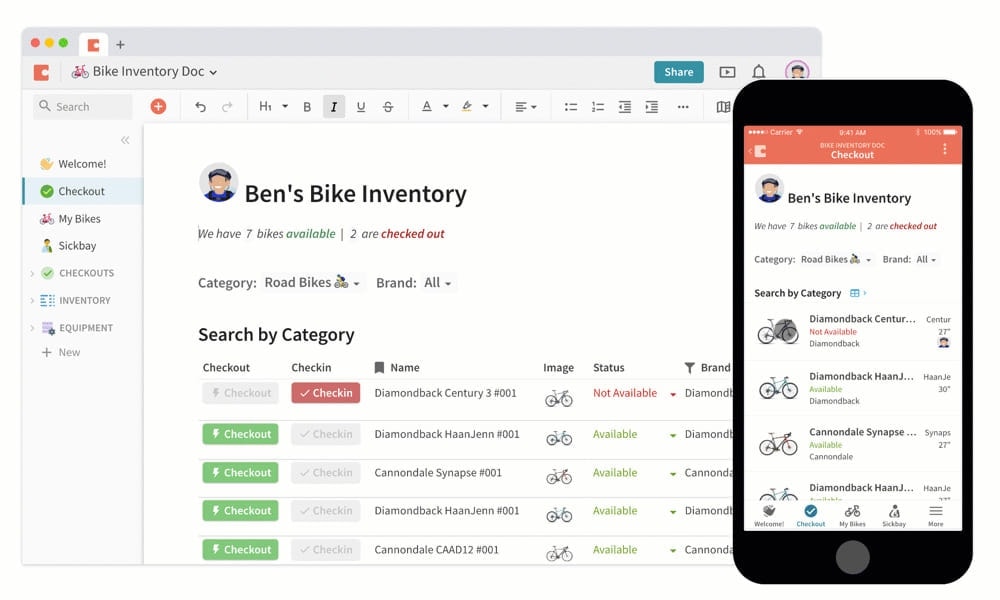
Task: Open more formatting options ellipsis
Action: coord(683,106)
